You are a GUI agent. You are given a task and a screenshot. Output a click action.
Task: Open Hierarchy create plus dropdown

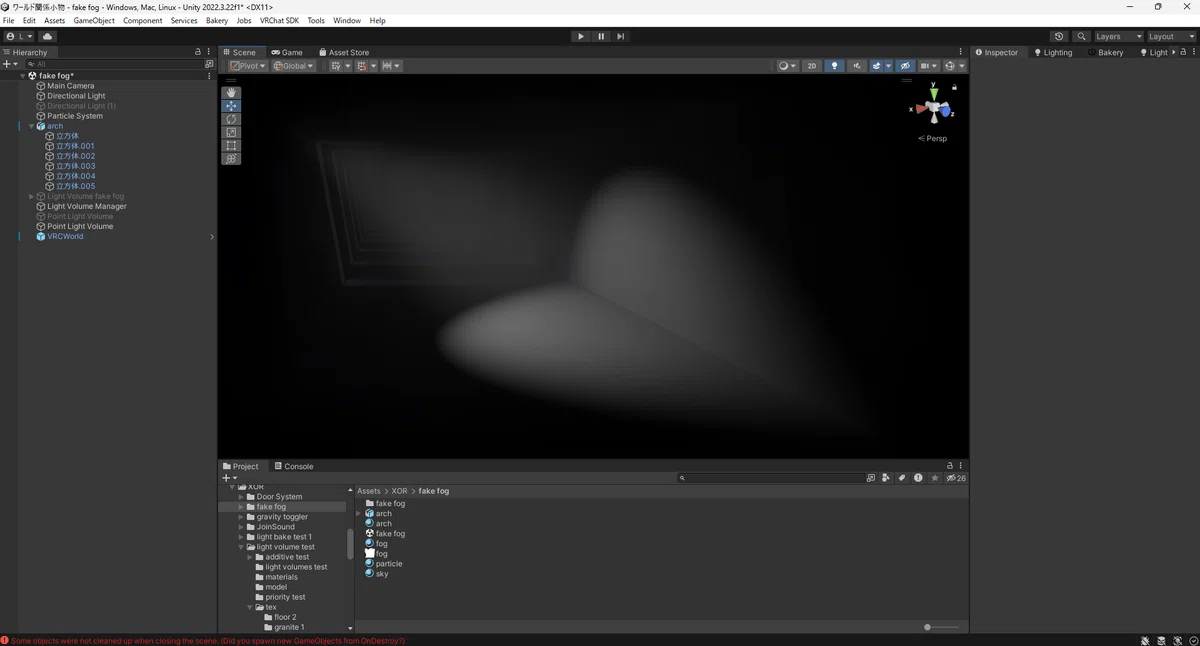click(10, 64)
